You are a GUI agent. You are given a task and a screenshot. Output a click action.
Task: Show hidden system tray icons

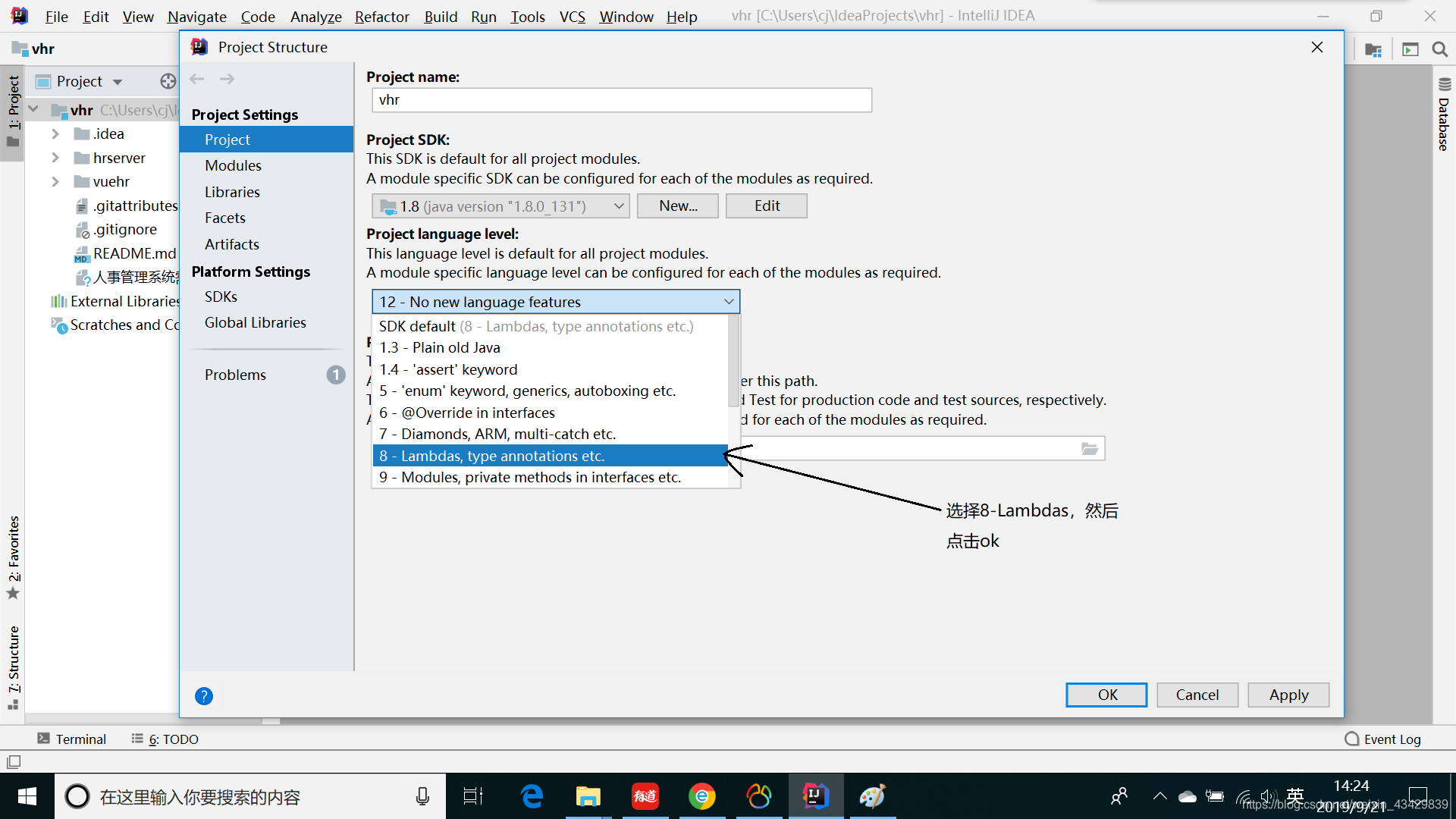[x=1159, y=796]
